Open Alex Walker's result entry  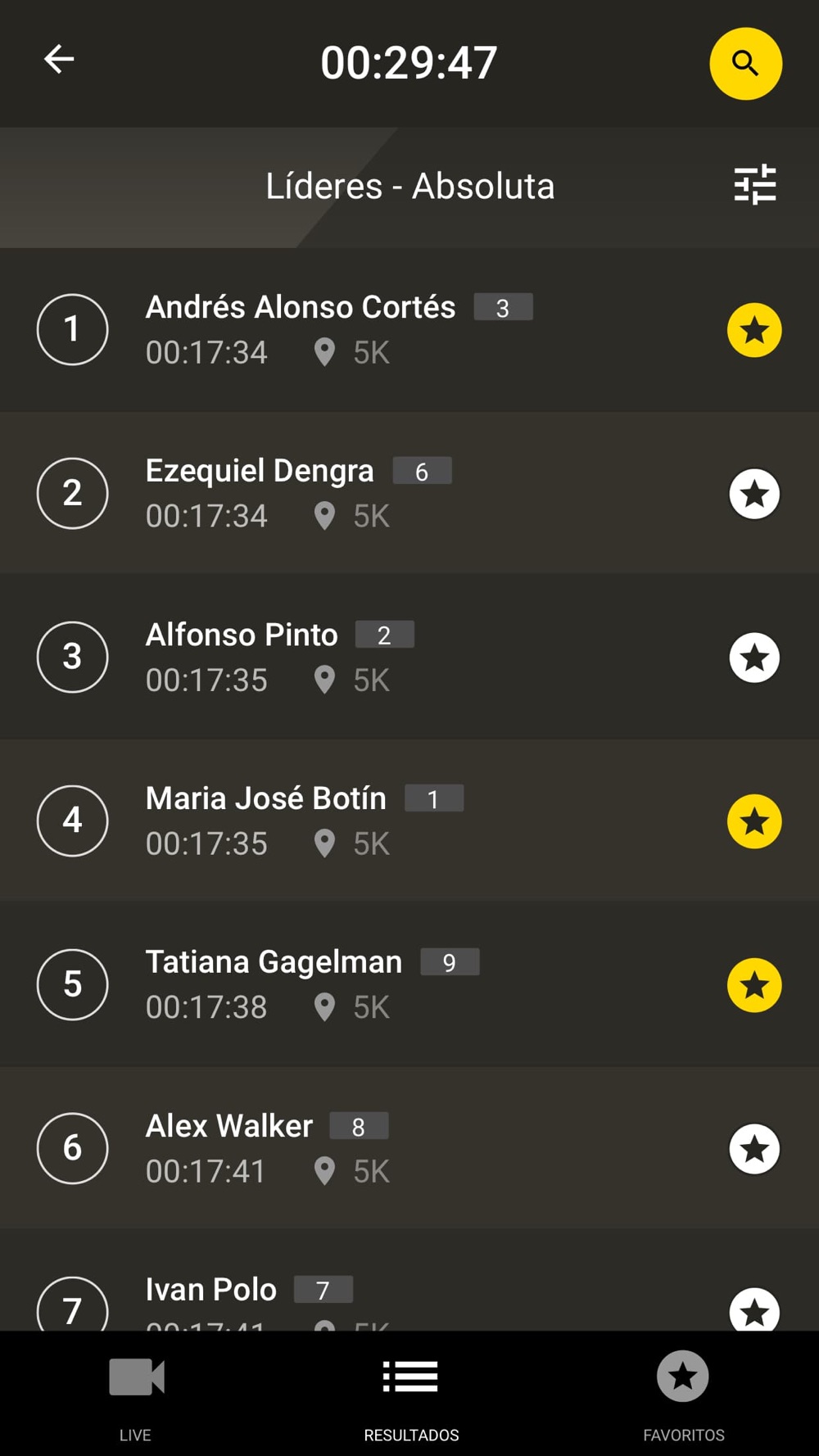pos(229,1127)
